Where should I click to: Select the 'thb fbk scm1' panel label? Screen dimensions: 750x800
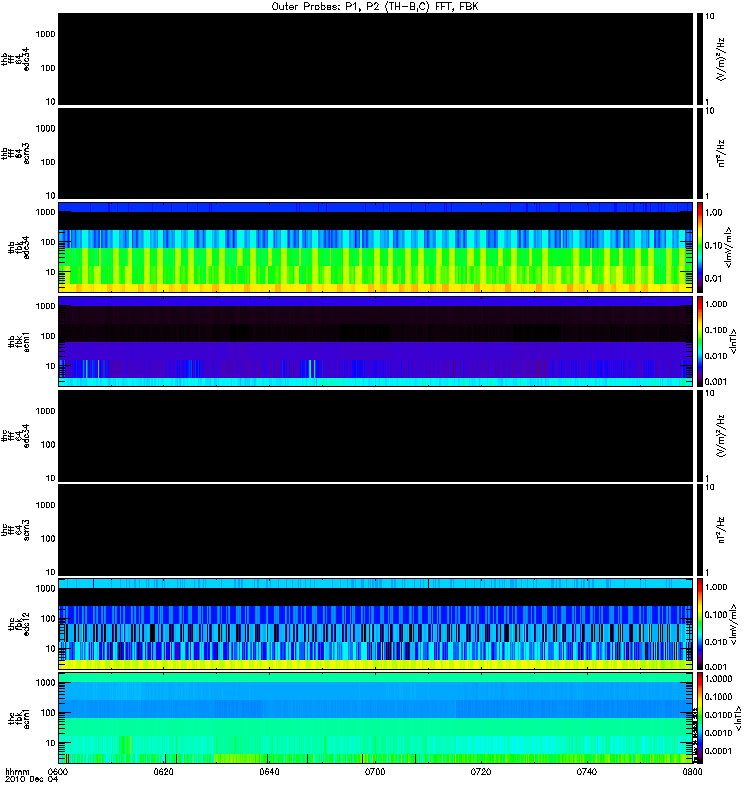coord(19,342)
